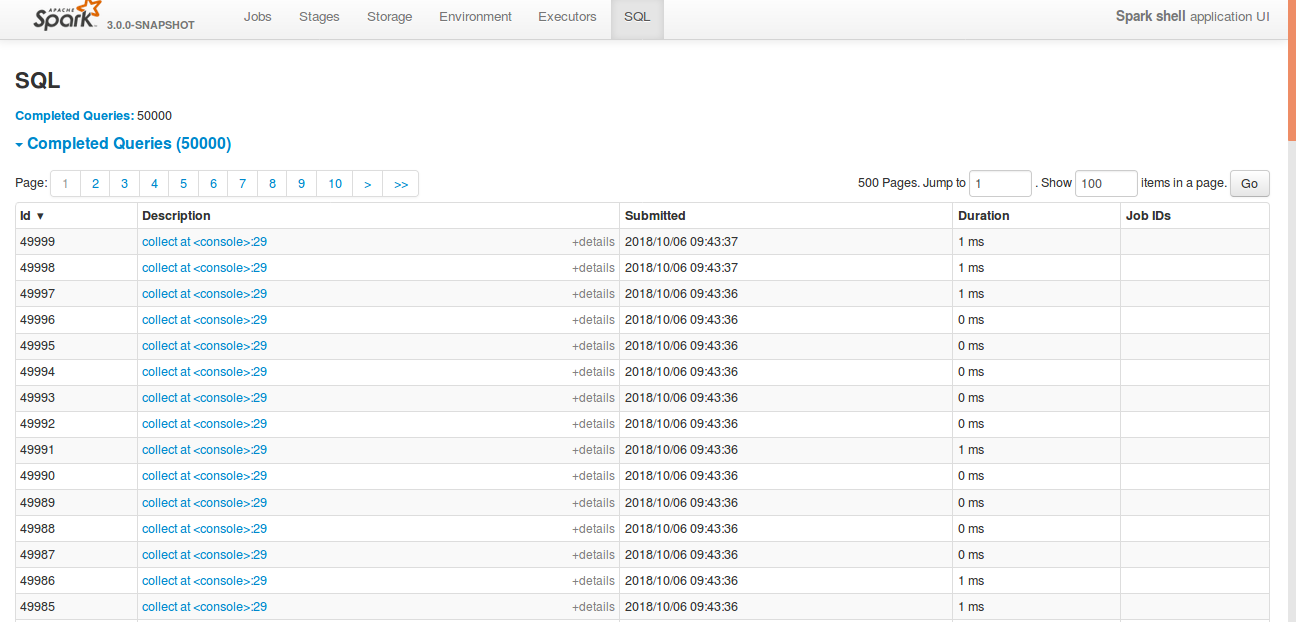This screenshot has width=1296, height=622.
Task: Select the SQL tab
Action: click(x=637, y=17)
